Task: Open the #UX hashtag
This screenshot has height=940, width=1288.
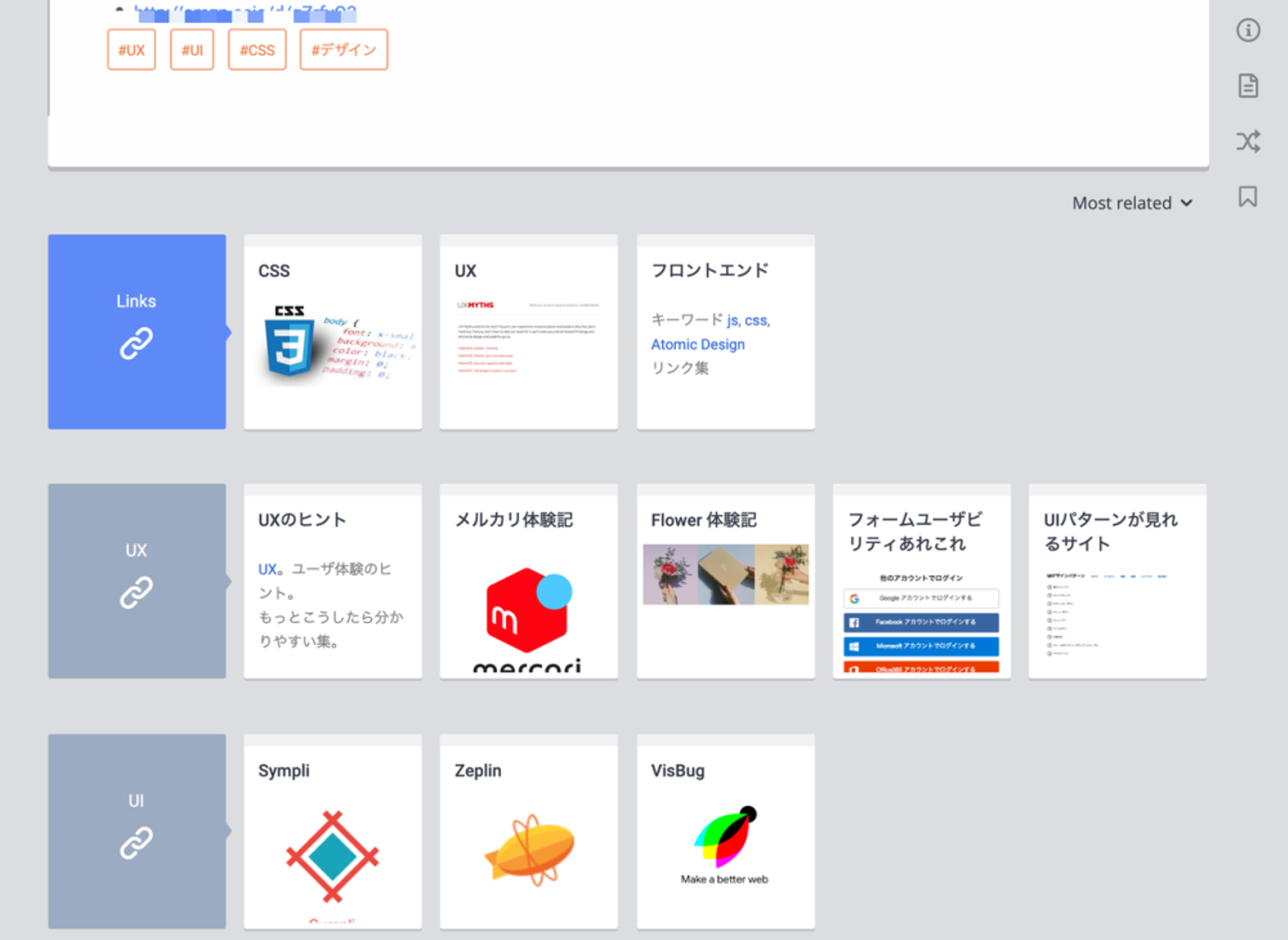Action: [x=131, y=50]
